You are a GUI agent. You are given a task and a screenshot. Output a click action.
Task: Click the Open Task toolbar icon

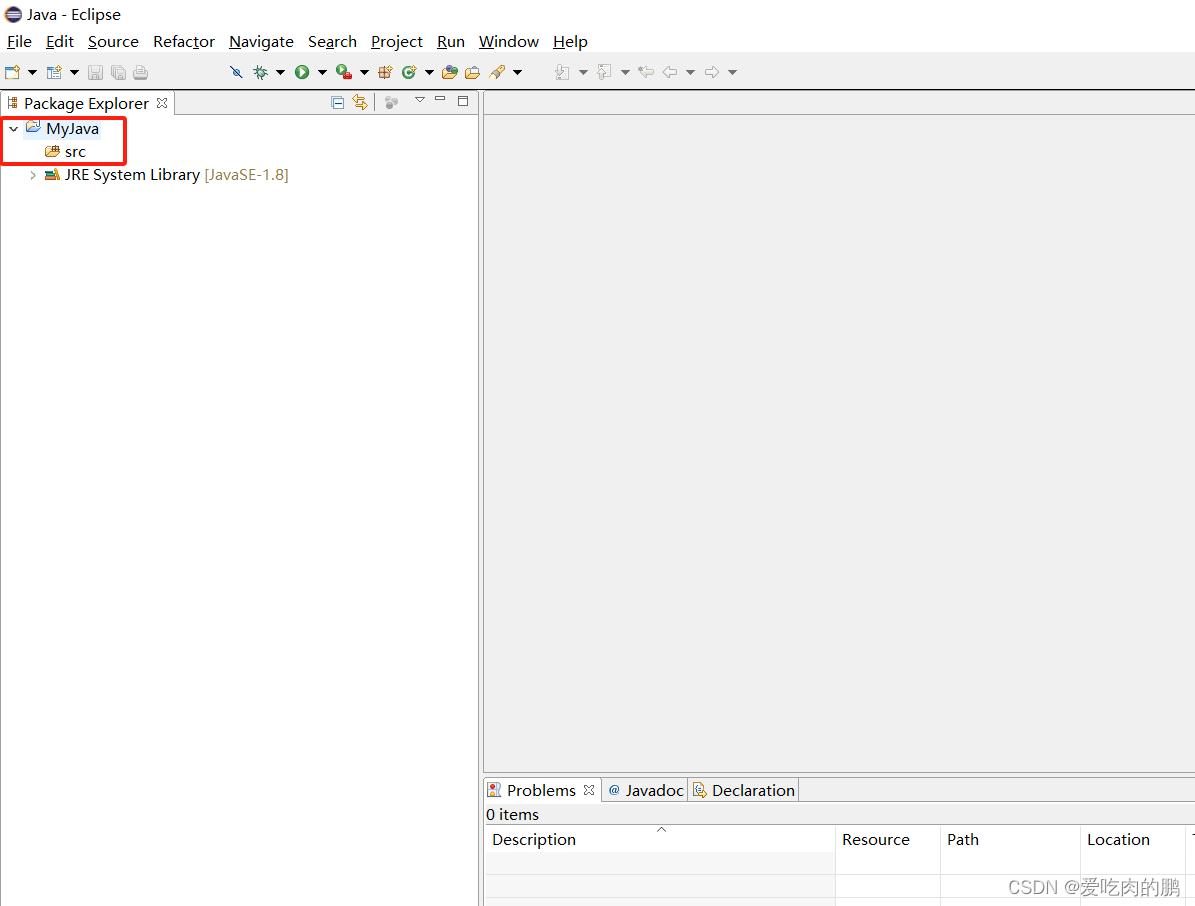[x=473, y=72]
